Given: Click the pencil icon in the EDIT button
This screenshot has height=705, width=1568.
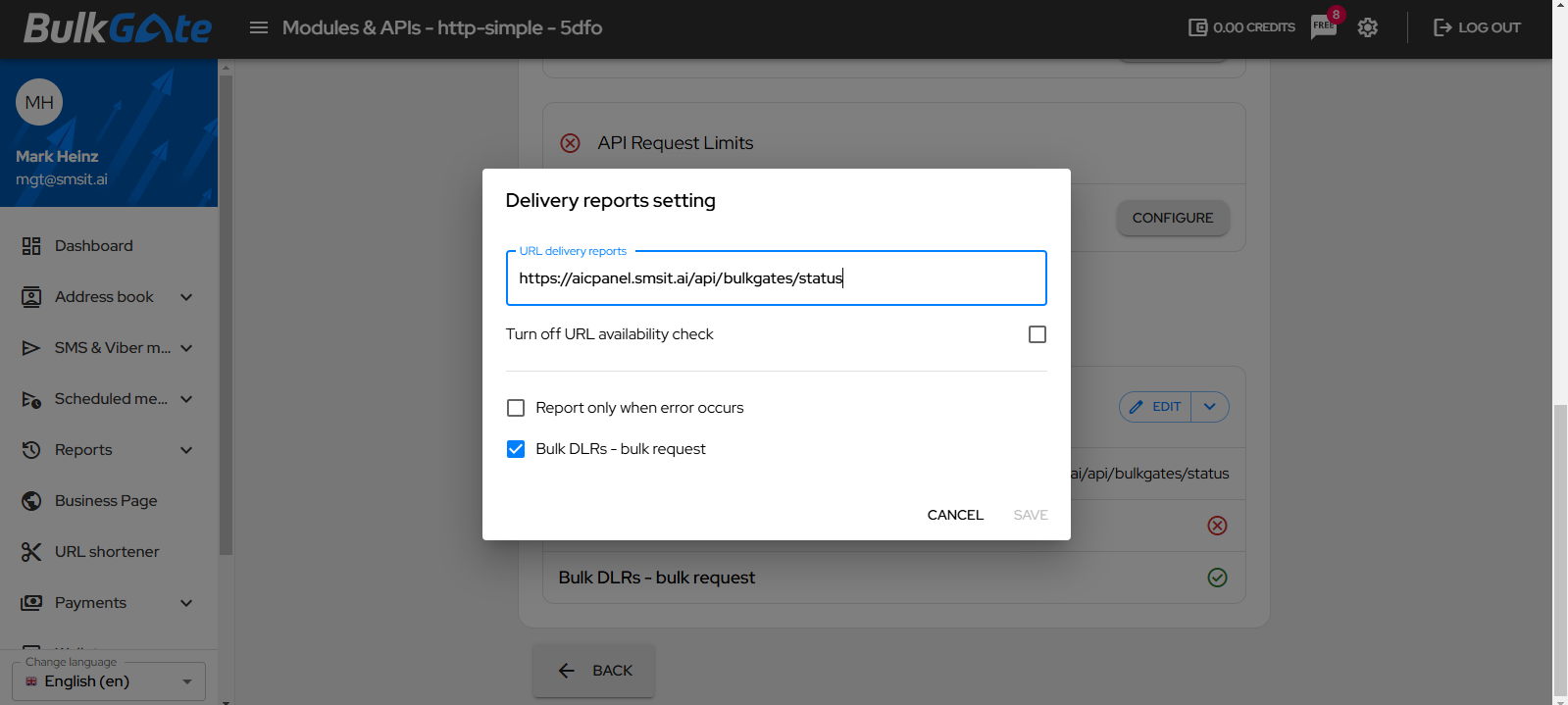Looking at the screenshot, I should pos(1136,407).
